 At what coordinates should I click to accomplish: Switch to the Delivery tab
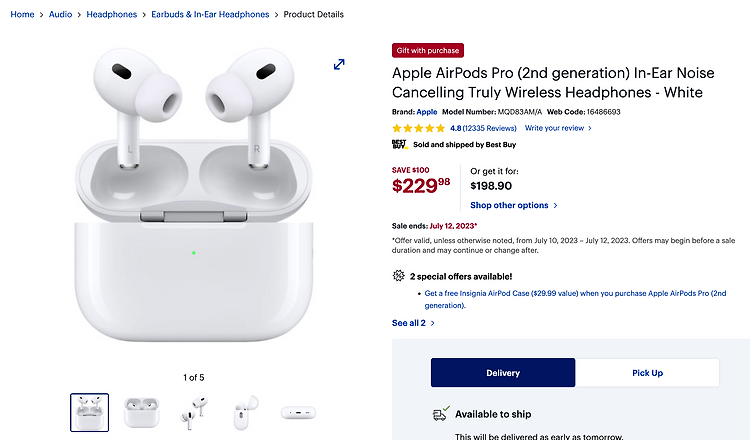point(503,373)
